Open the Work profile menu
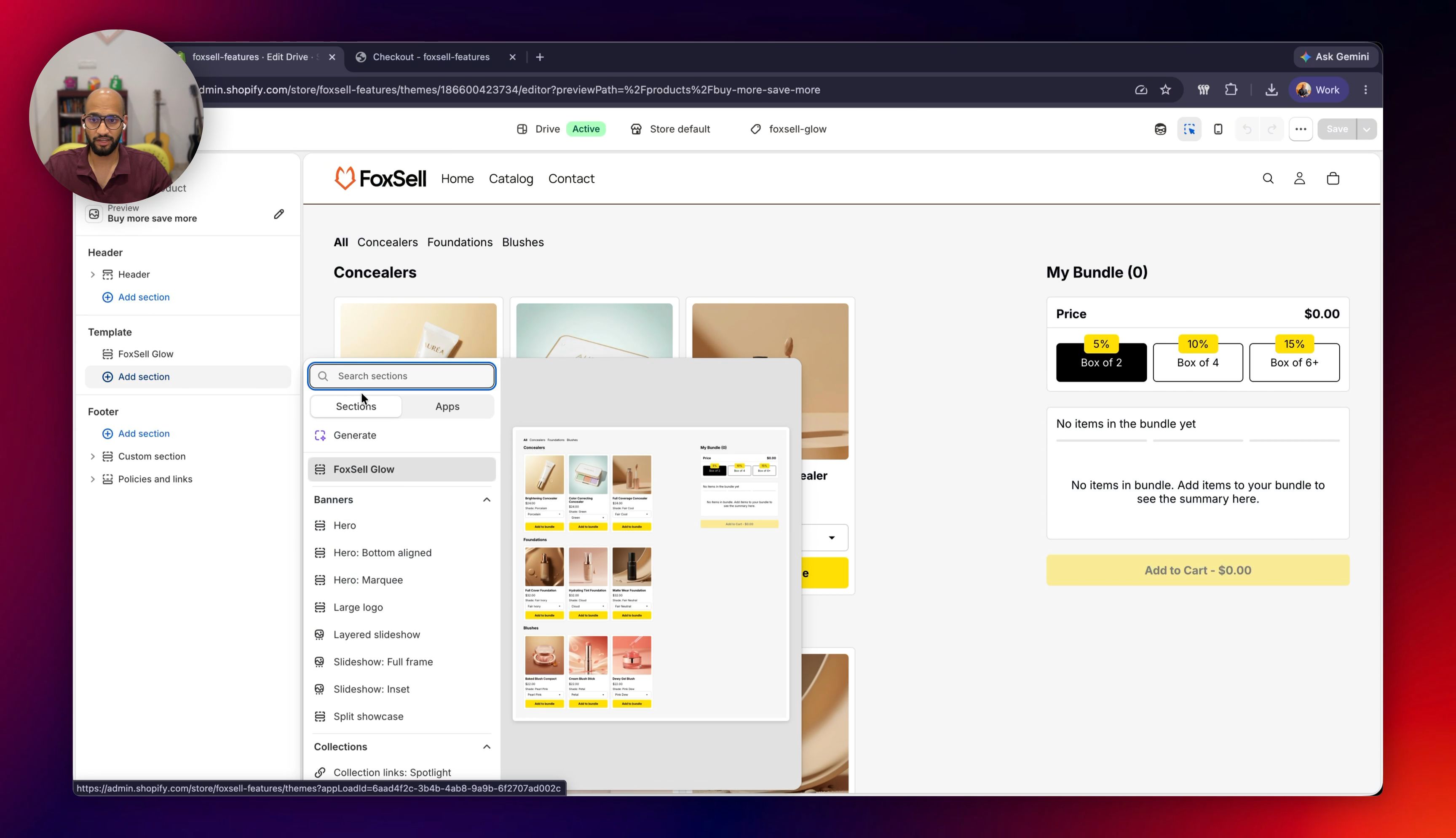This screenshot has width=1456, height=838. (x=1318, y=90)
